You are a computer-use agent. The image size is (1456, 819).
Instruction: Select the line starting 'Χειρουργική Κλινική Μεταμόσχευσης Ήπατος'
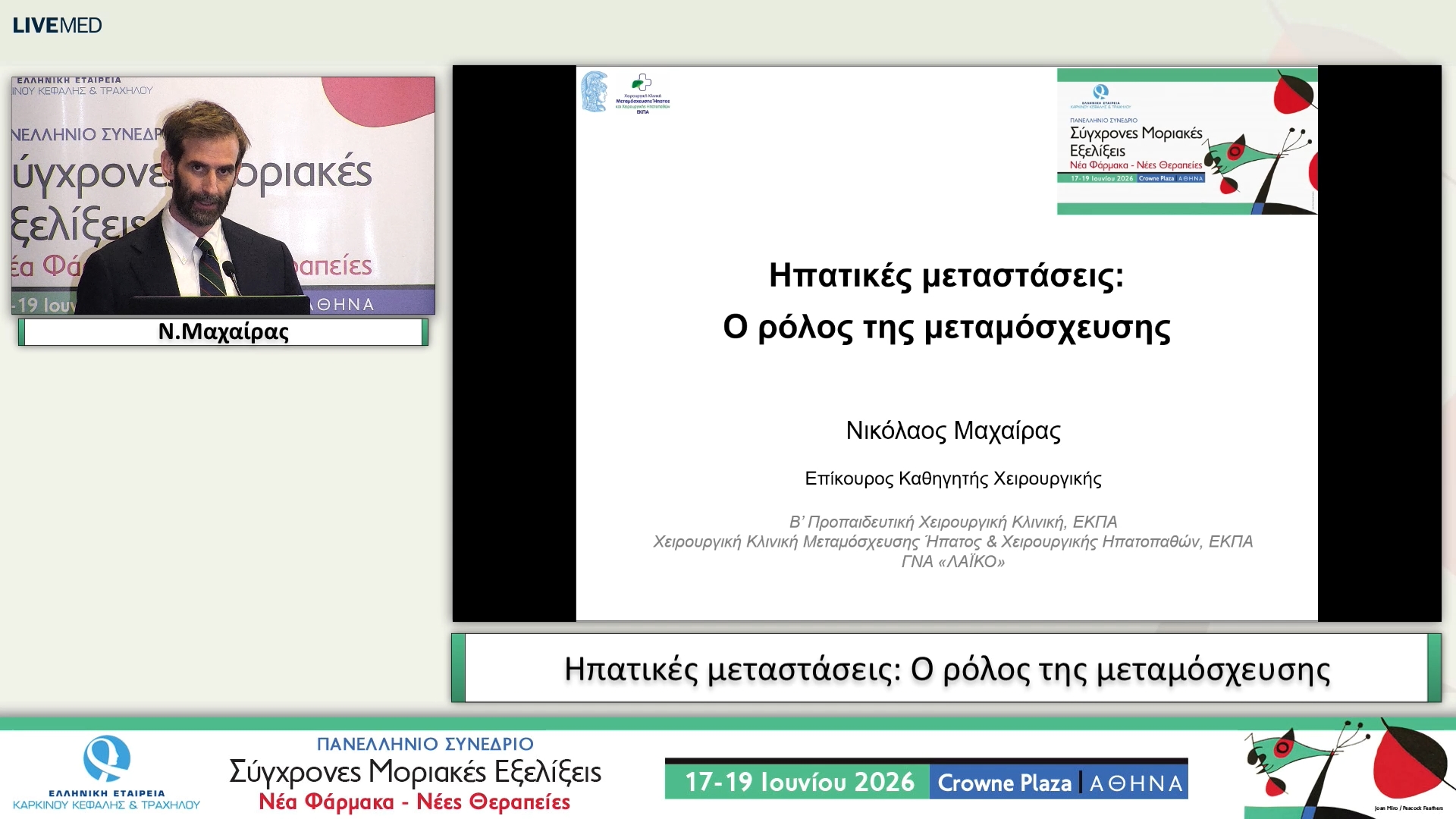pos(953,541)
